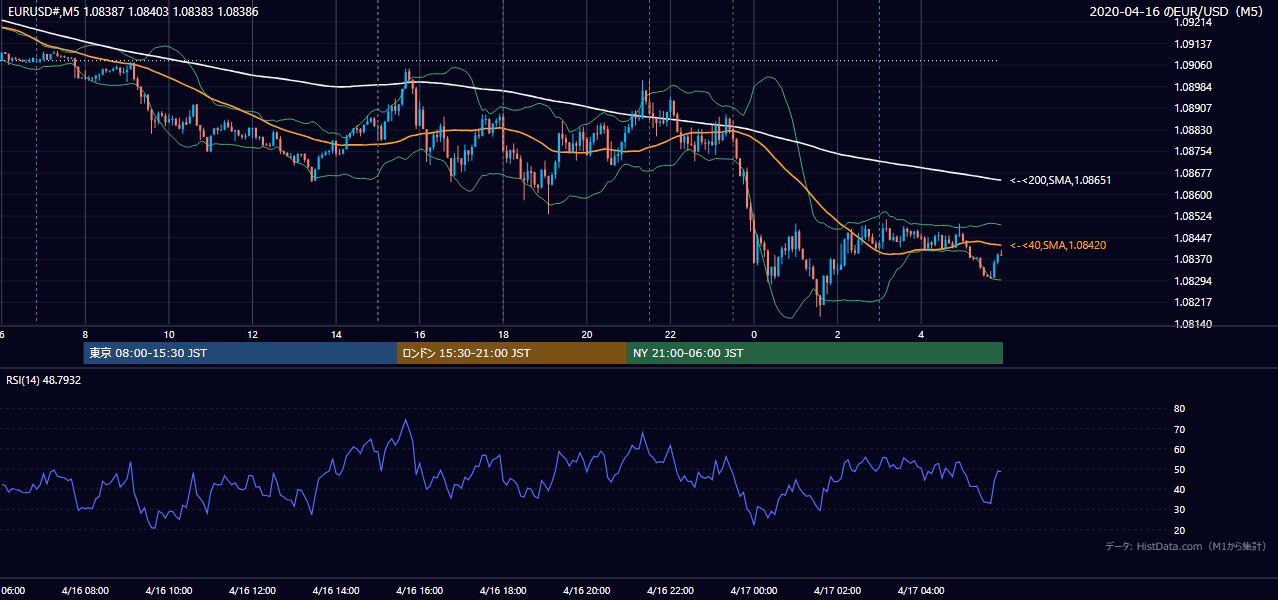This screenshot has width=1278, height=600.
Task: Click price axis value 1.08370
Action: [x=1192, y=259]
